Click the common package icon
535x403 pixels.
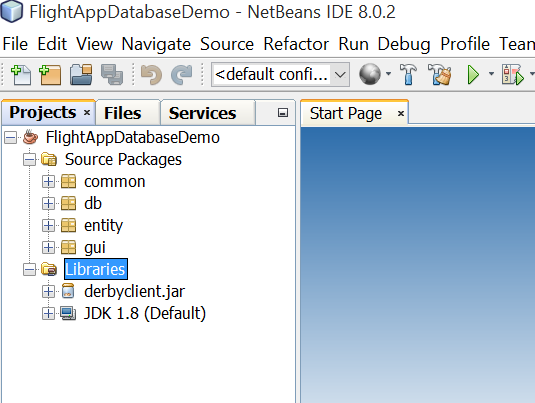tap(68, 182)
